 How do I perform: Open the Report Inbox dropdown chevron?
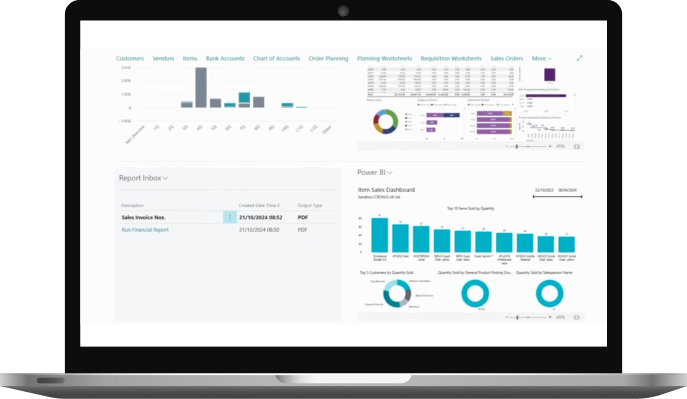pos(165,178)
